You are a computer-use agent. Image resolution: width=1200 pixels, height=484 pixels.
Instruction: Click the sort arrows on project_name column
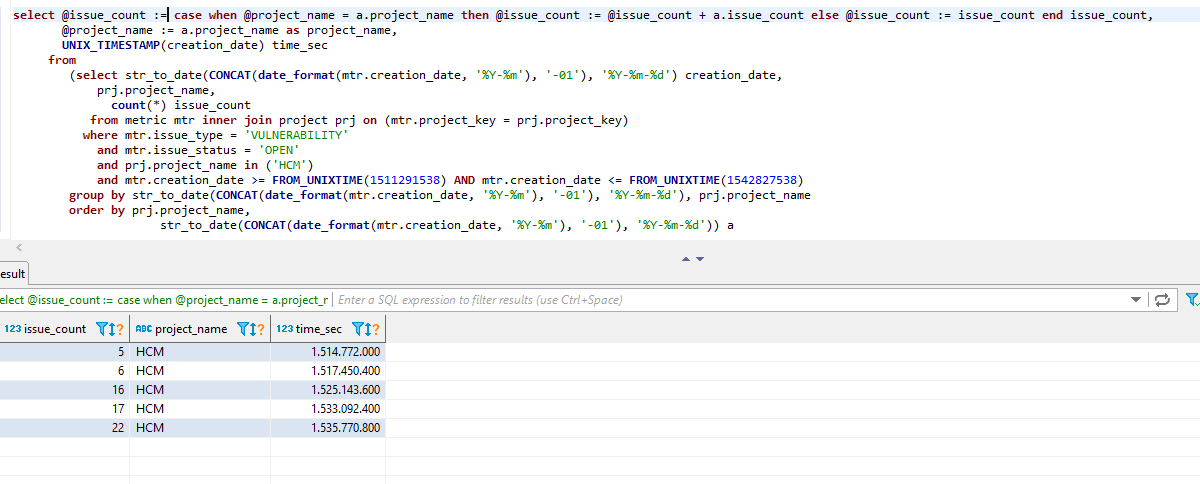(x=252, y=329)
